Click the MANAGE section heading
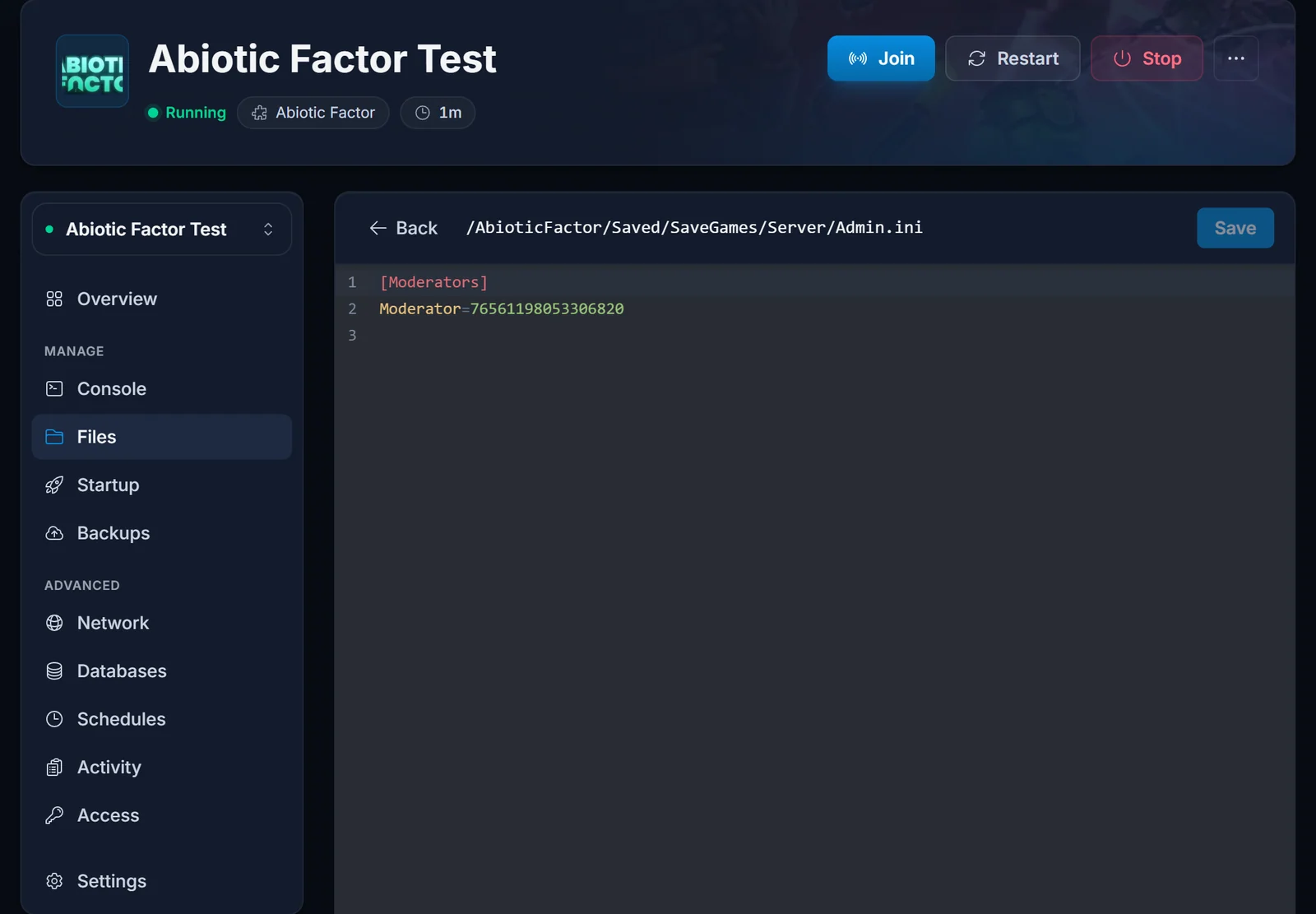This screenshot has height=914, width=1316. coord(74,351)
